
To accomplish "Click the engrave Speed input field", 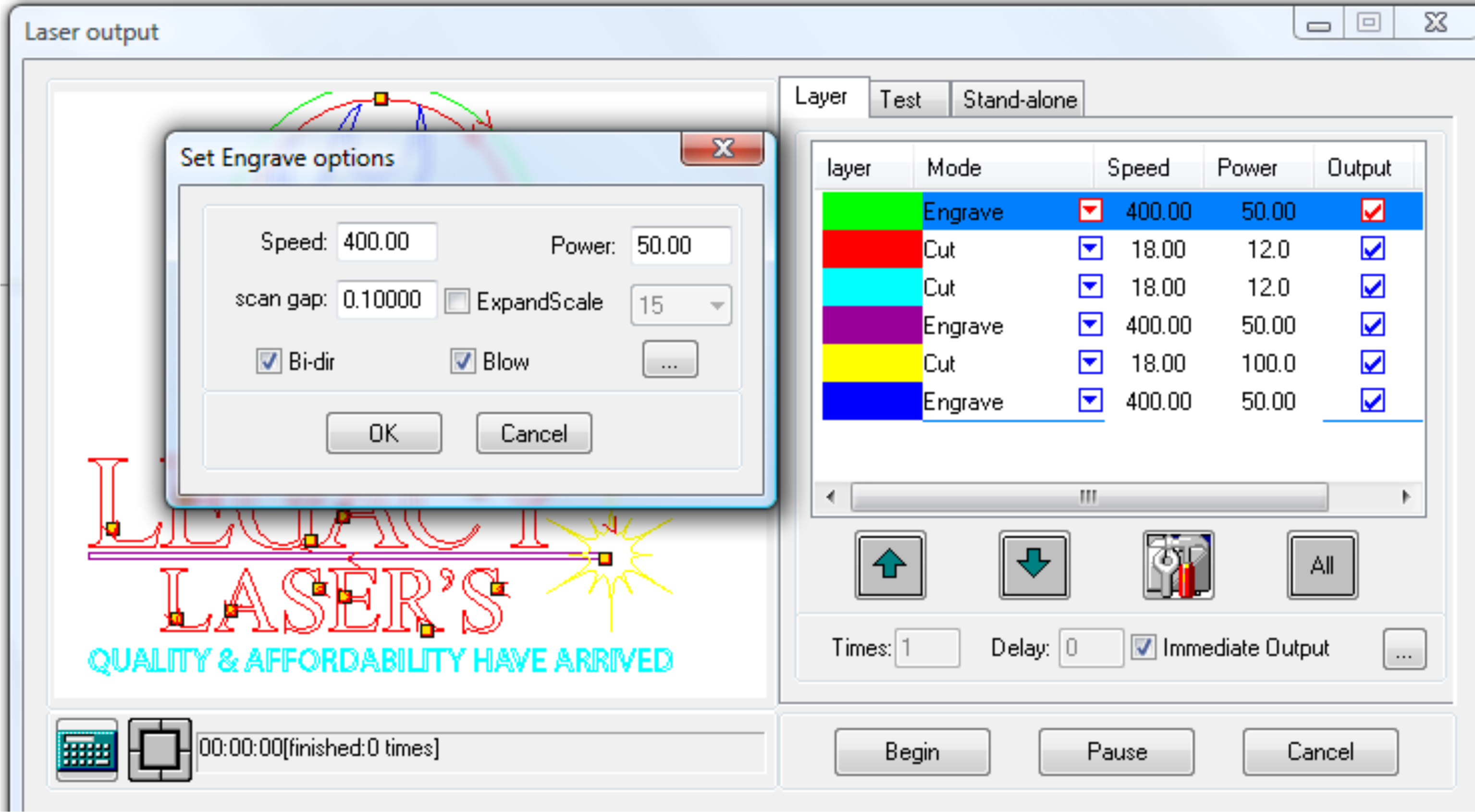I will coord(387,242).
